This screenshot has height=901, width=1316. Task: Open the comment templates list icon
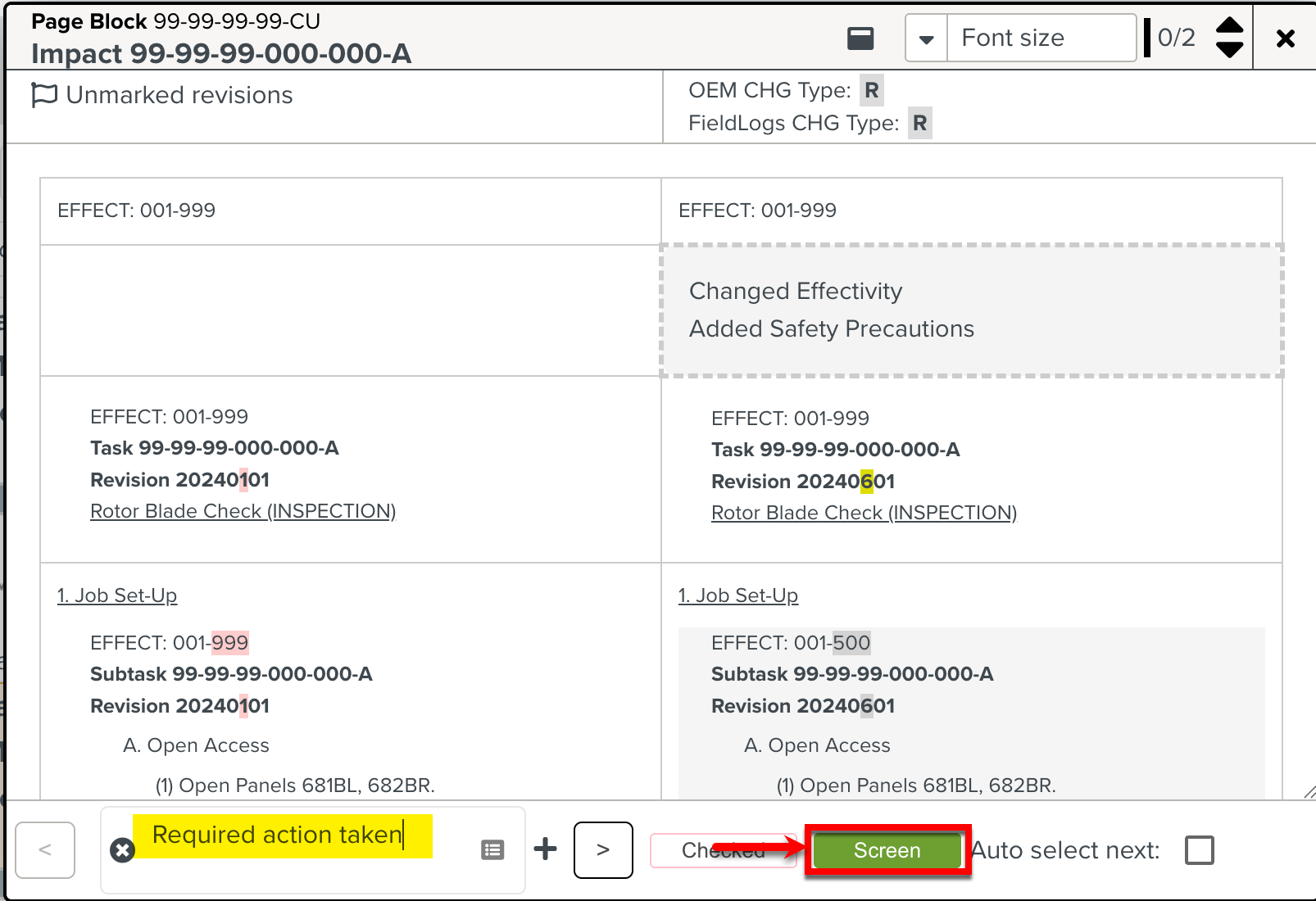(492, 850)
